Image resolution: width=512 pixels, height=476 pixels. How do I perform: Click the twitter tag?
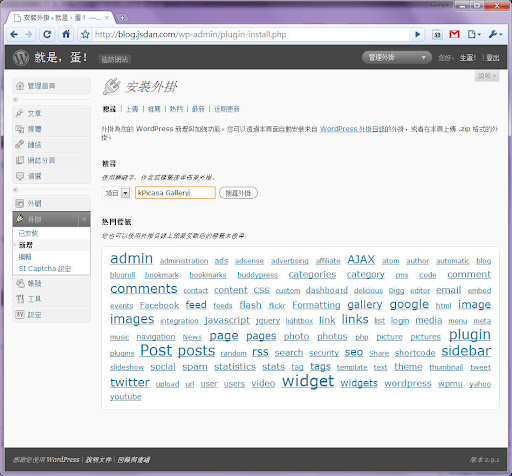click(x=130, y=382)
